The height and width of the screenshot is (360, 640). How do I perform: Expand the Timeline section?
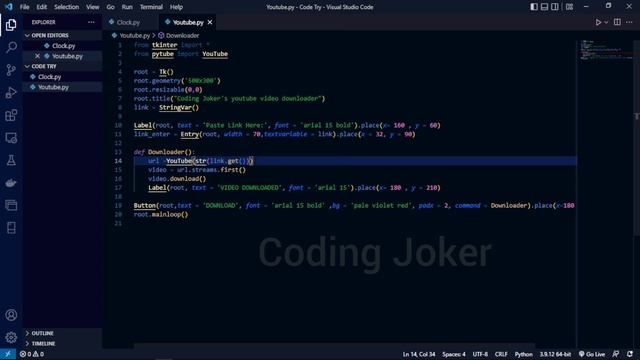pyautogui.click(x=62, y=344)
